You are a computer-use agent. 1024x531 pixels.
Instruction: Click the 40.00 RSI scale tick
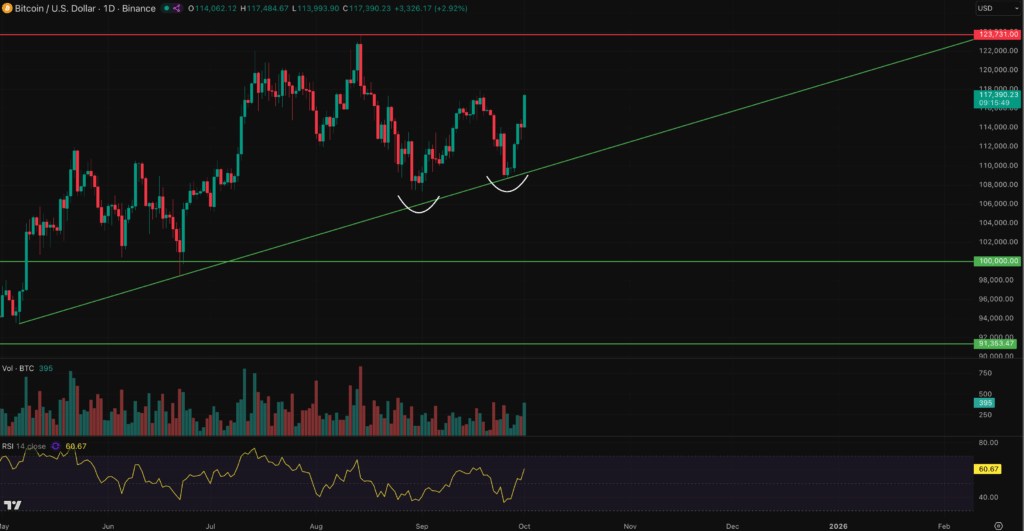click(x=989, y=497)
